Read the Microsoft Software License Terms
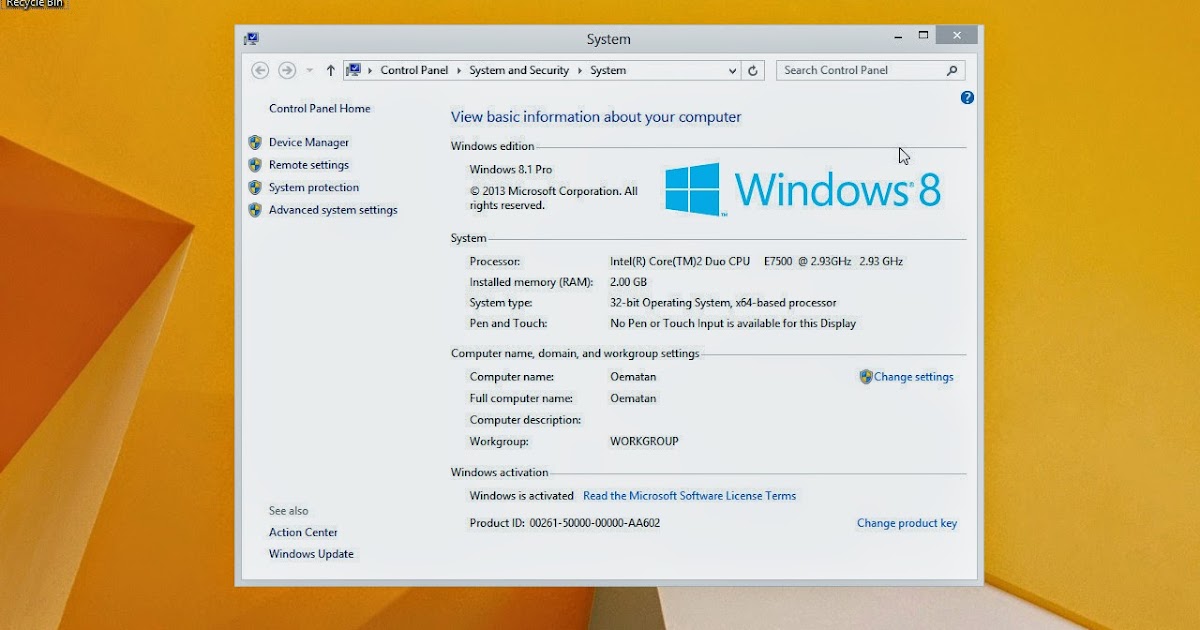The width and height of the screenshot is (1200, 630). coord(690,496)
